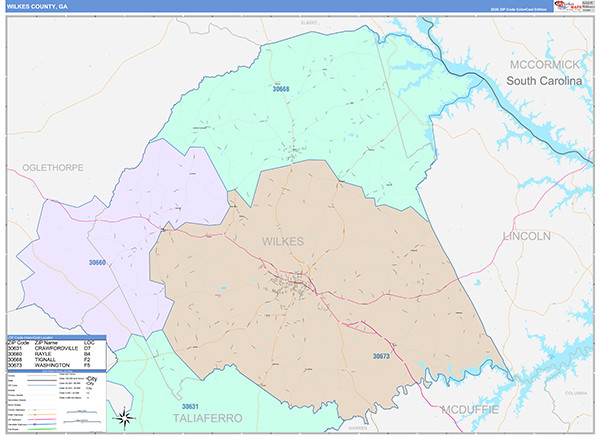The width and height of the screenshot is (600, 435).
Task: Click the 30673 cell in the ZIP index
Action: pos(15,365)
